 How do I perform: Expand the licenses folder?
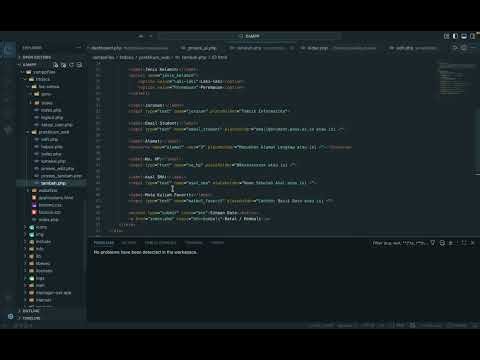(x=52, y=271)
